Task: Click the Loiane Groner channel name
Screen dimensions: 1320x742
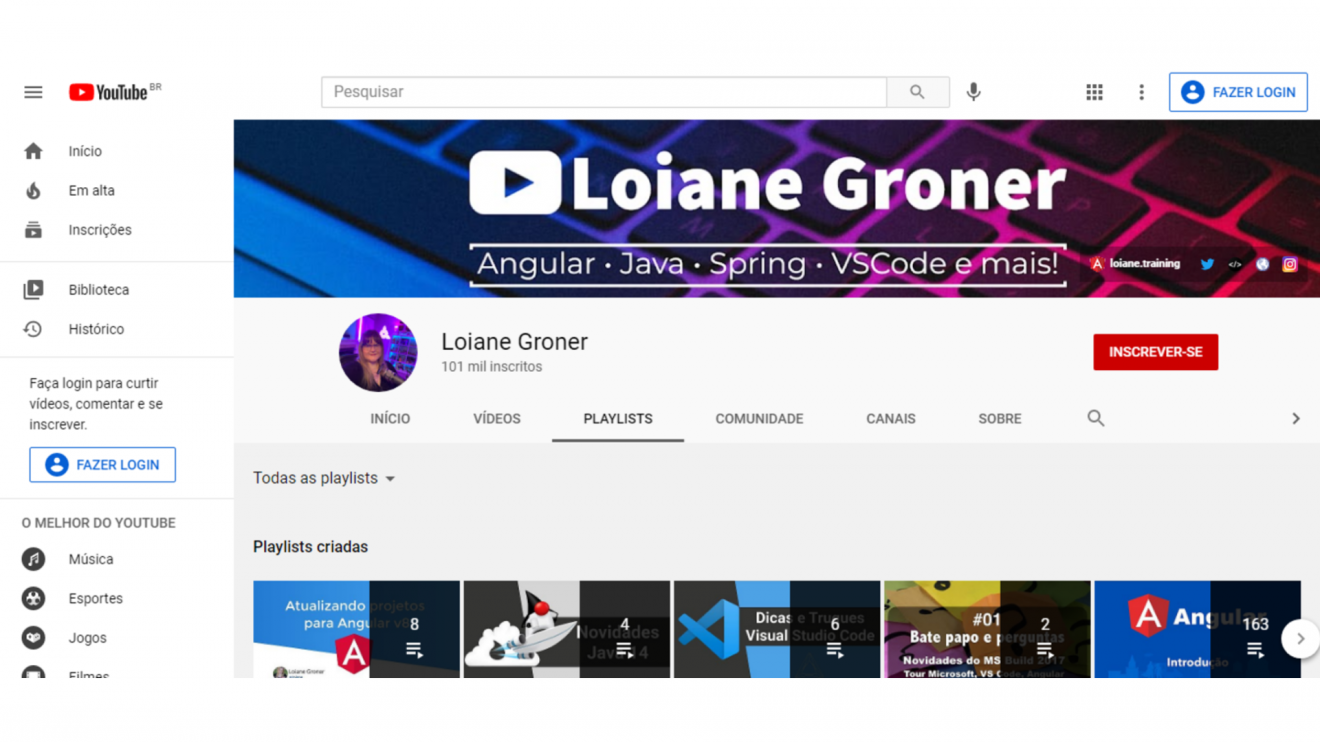Action: point(514,342)
